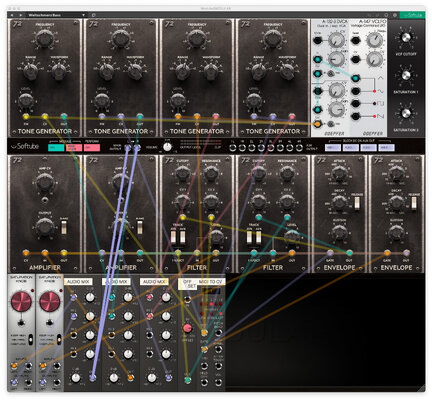Click the orange DVCA output jack at bottom
The height and width of the screenshot is (400, 432).
pos(318,124)
